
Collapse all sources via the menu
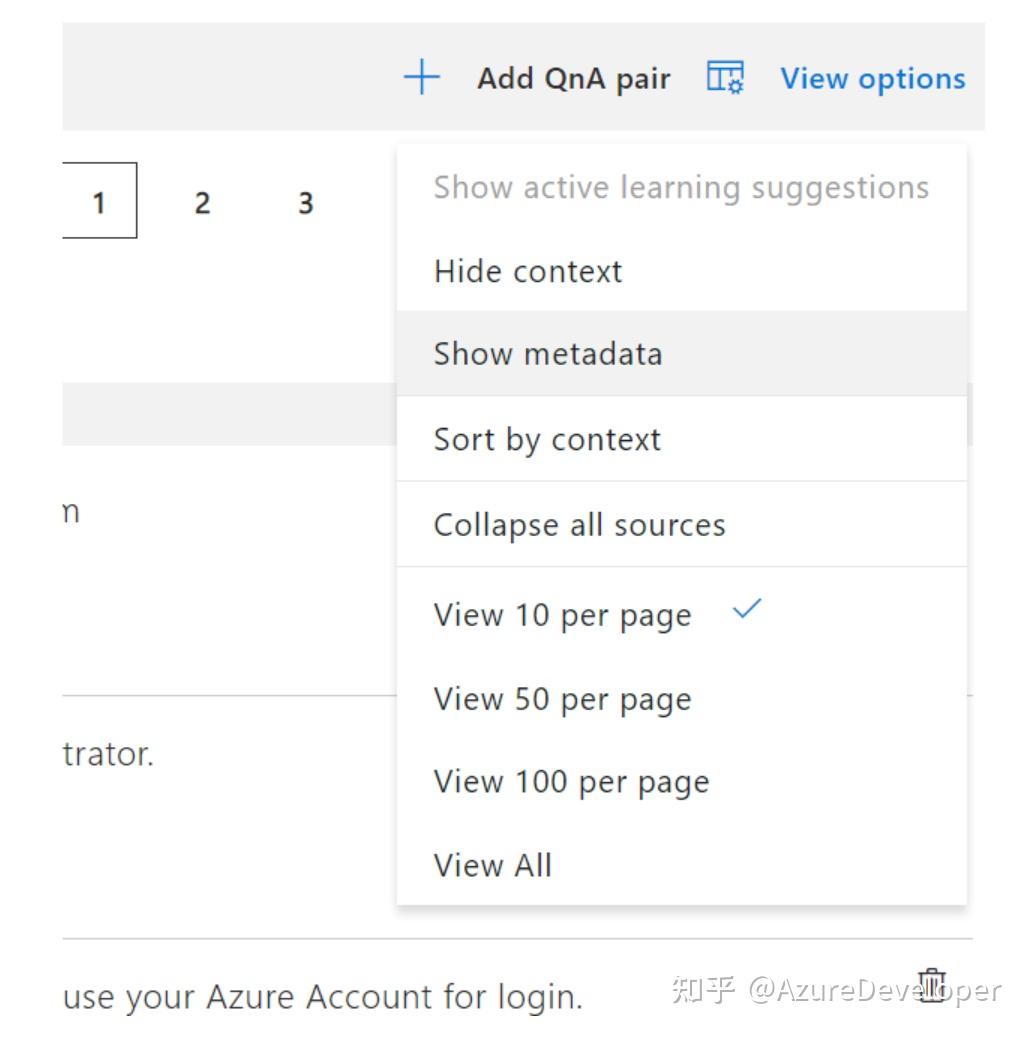(x=579, y=525)
